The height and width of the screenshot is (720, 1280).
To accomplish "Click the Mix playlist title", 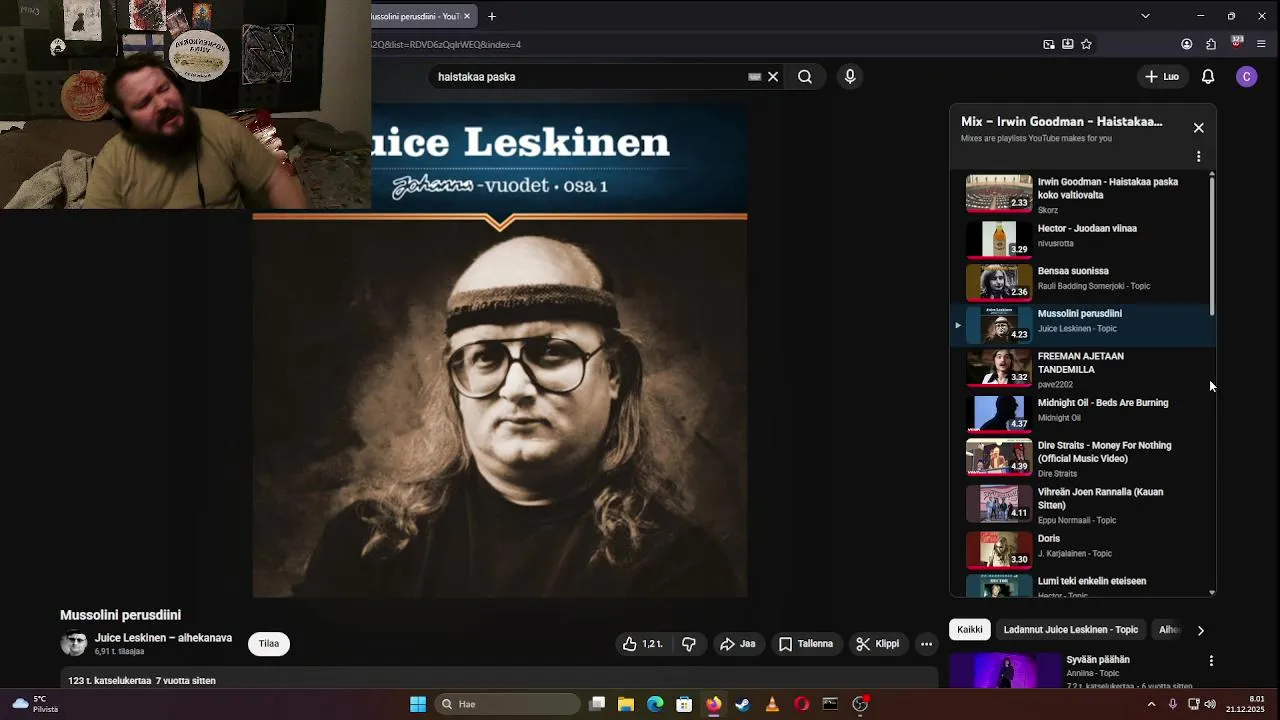I will 1062,122.
